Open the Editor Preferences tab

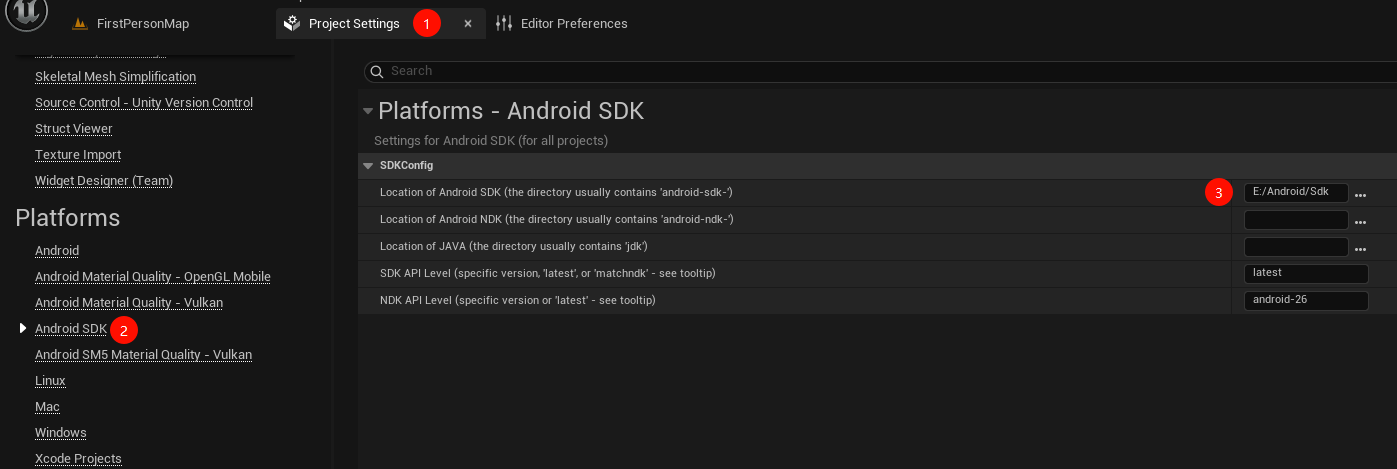[574, 23]
